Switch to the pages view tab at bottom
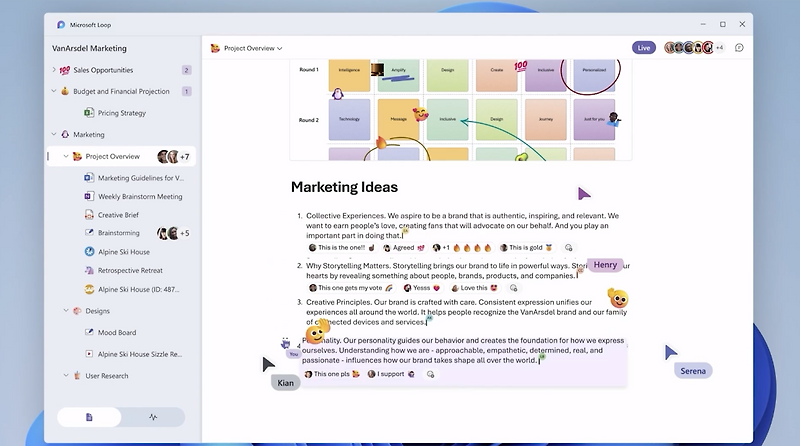 (89, 417)
